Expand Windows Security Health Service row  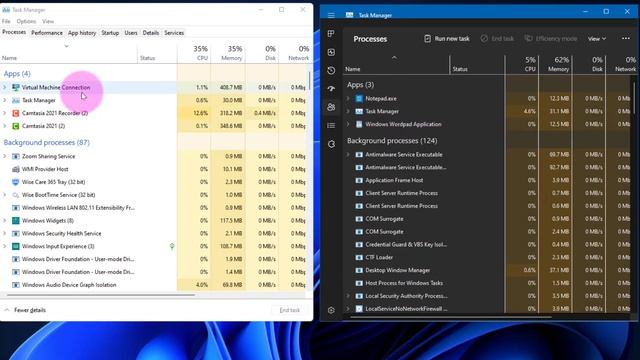tap(5, 233)
